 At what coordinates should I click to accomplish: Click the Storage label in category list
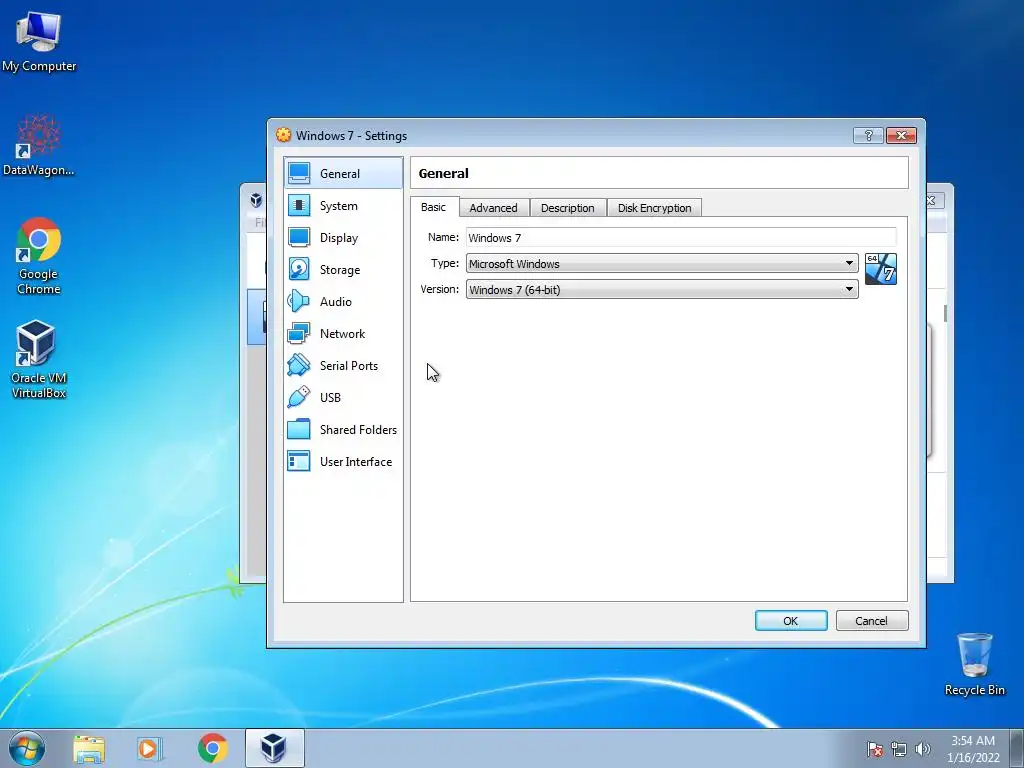340,270
